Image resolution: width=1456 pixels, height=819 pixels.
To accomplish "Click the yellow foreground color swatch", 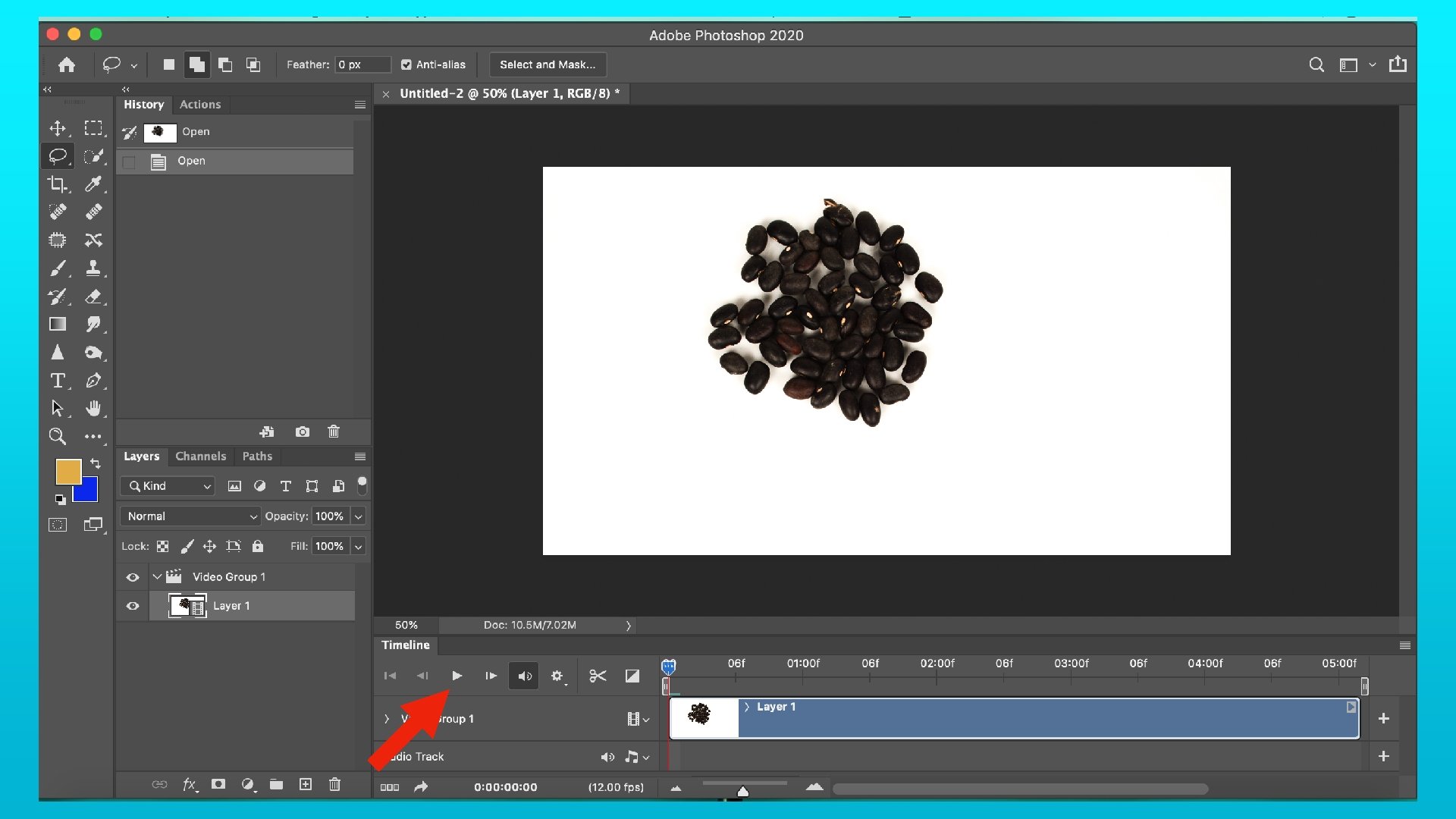I will tap(67, 471).
